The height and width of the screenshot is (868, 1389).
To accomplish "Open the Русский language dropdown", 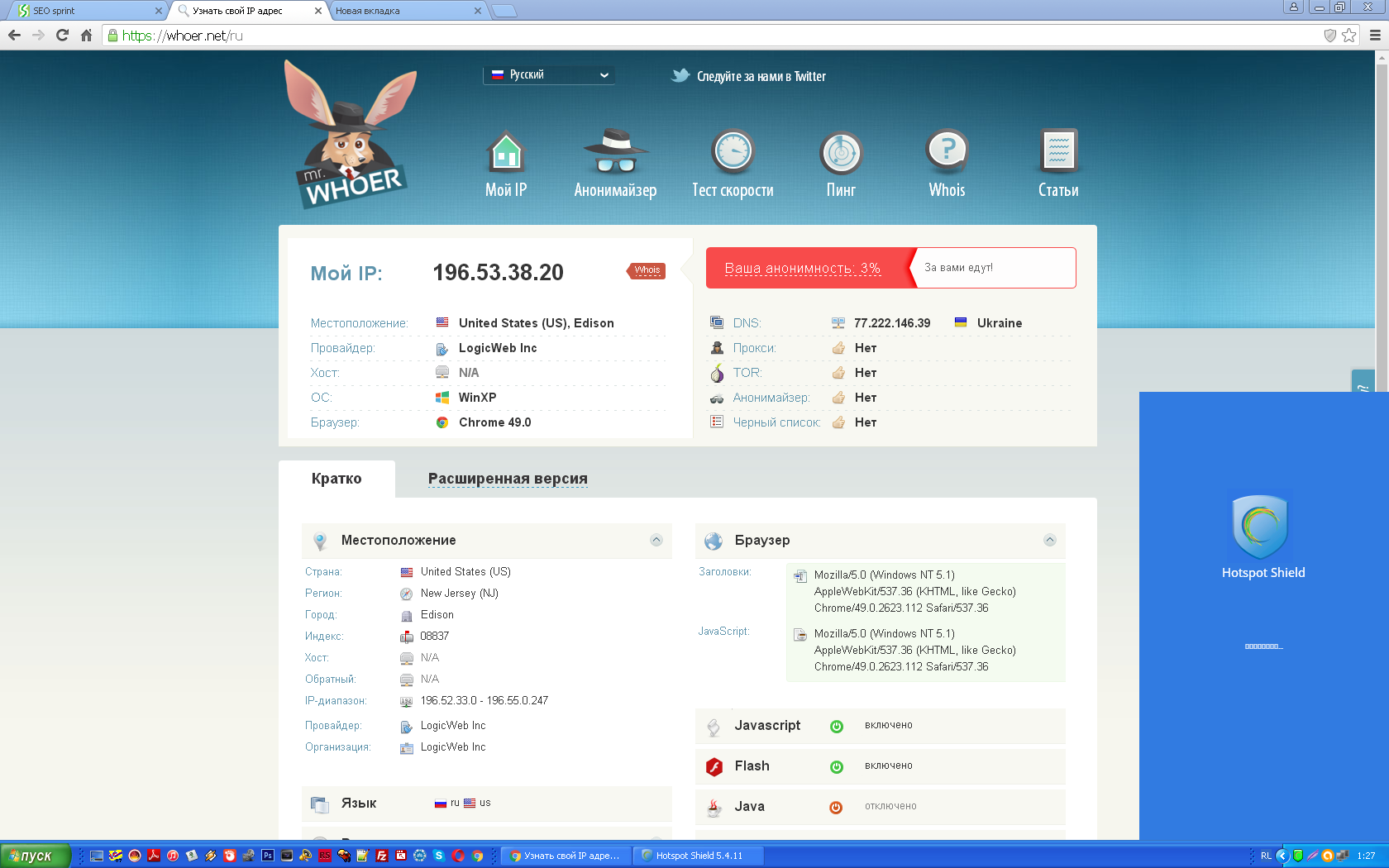I will pyautogui.click(x=549, y=75).
